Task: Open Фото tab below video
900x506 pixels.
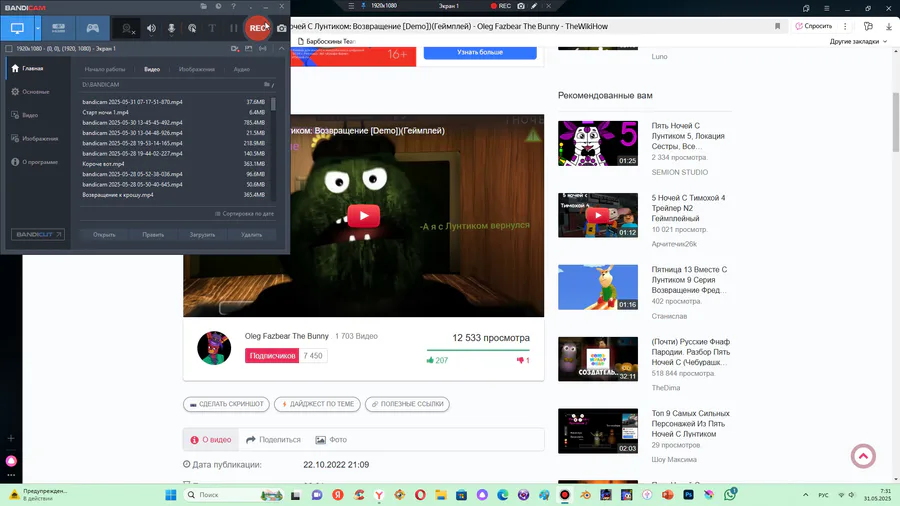Action: point(331,440)
